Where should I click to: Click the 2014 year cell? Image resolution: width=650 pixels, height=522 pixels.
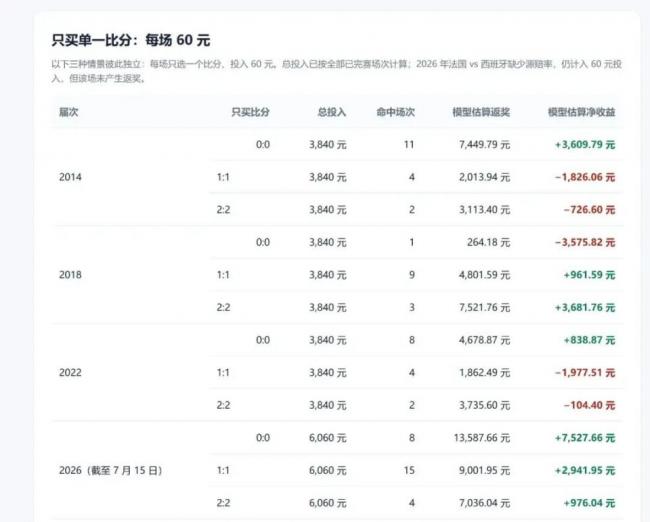[x=70, y=177]
